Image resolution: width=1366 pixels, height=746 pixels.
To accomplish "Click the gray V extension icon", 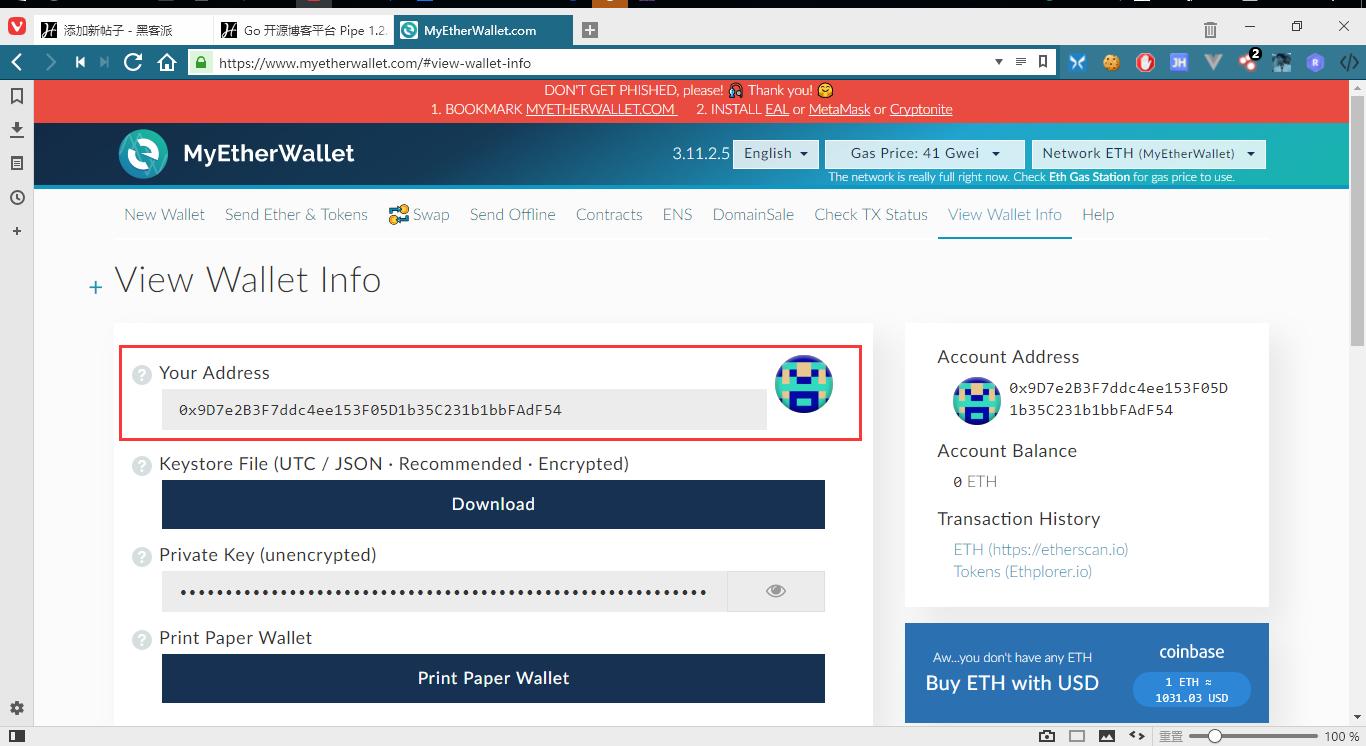I will click(1214, 62).
